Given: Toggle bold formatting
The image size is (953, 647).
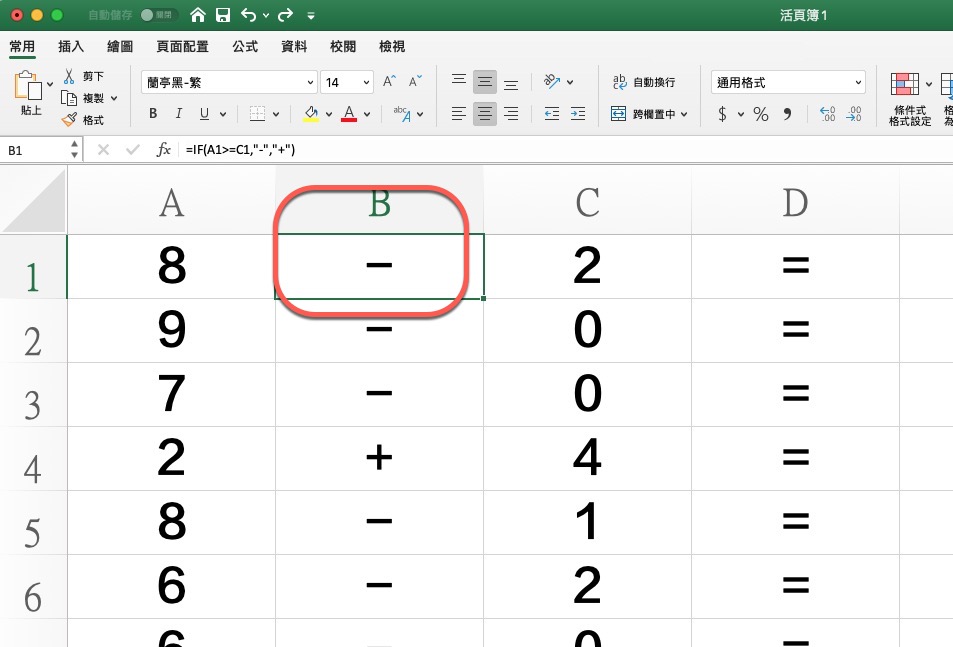Looking at the screenshot, I should (153, 114).
